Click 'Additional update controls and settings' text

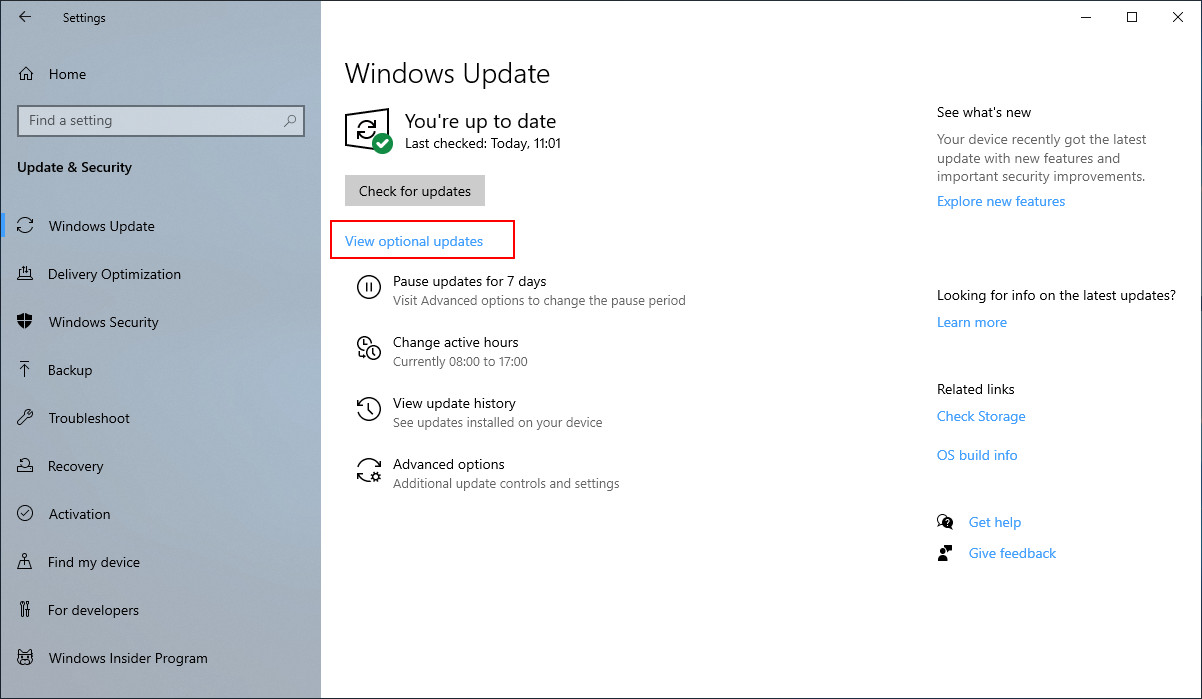click(x=506, y=483)
